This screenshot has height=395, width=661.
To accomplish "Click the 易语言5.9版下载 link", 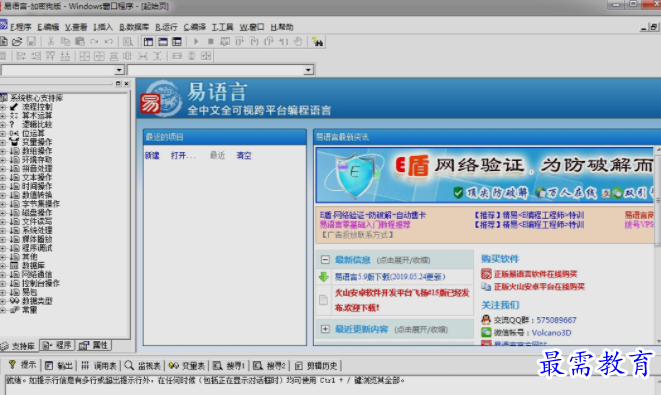I will click(x=390, y=277).
